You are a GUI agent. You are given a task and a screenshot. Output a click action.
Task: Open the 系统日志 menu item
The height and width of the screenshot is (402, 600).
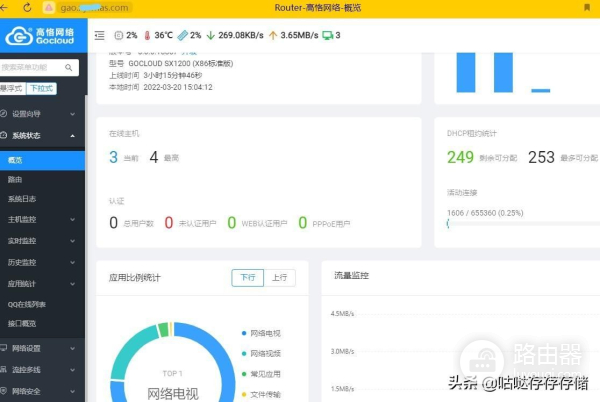[x=42, y=199]
